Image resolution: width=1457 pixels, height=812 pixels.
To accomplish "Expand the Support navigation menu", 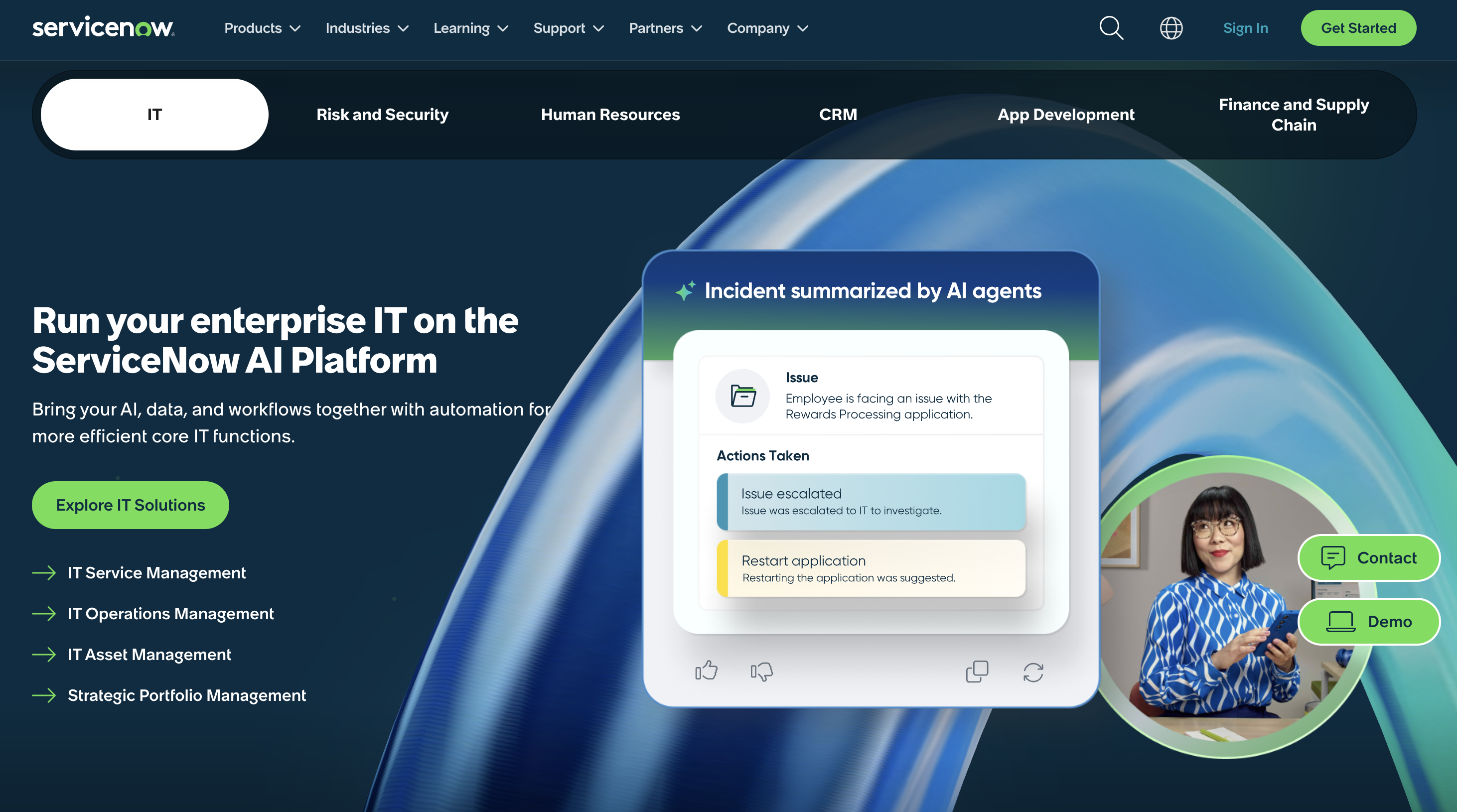I will [569, 28].
